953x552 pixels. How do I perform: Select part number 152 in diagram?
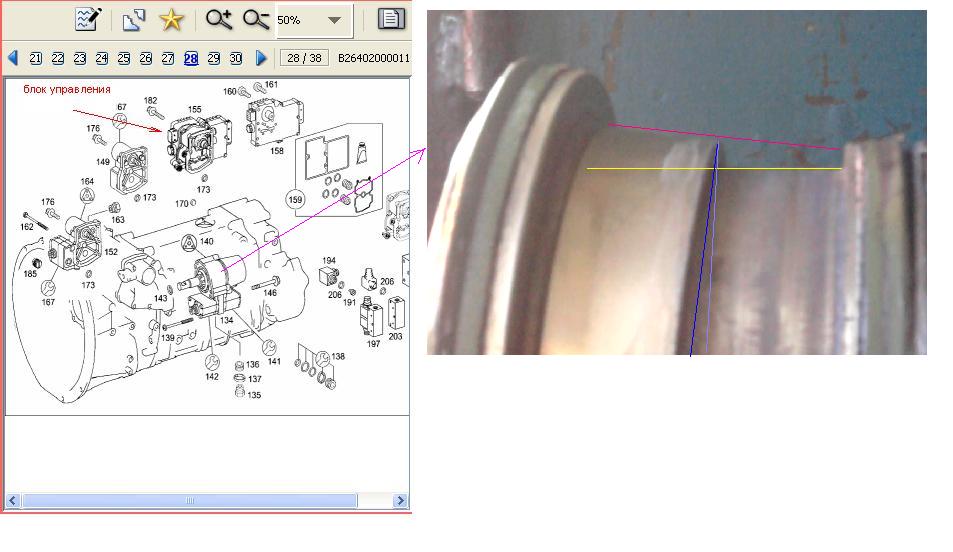point(111,252)
